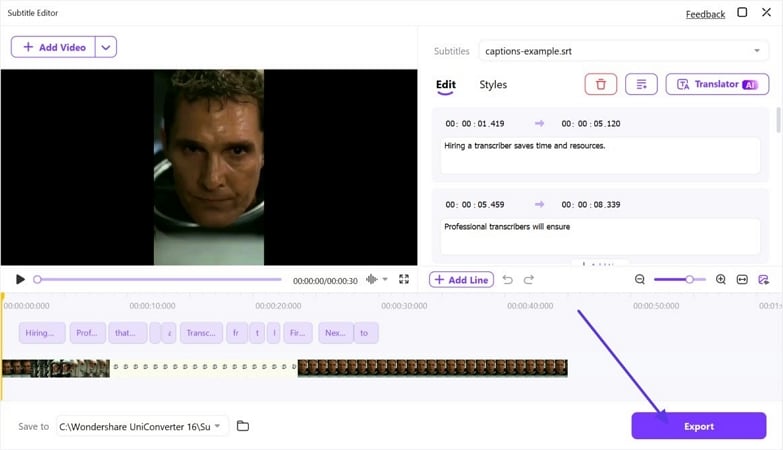Open the Add Video dropdown arrow
The image size is (783, 450).
click(106, 47)
